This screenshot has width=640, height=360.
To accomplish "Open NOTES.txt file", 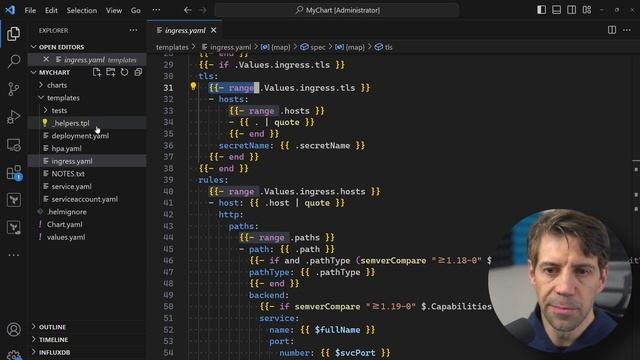I will pos(68,173).
